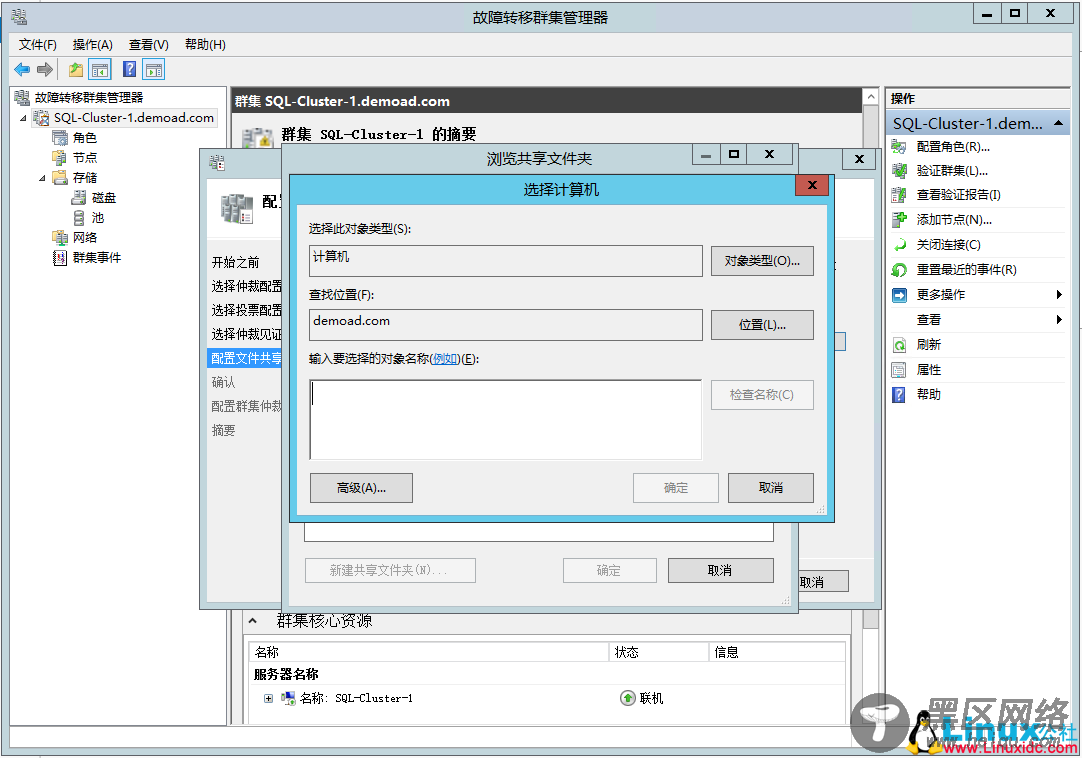
Task: Click 重置最近的事件(R) action icon
Action: [899, 270]
